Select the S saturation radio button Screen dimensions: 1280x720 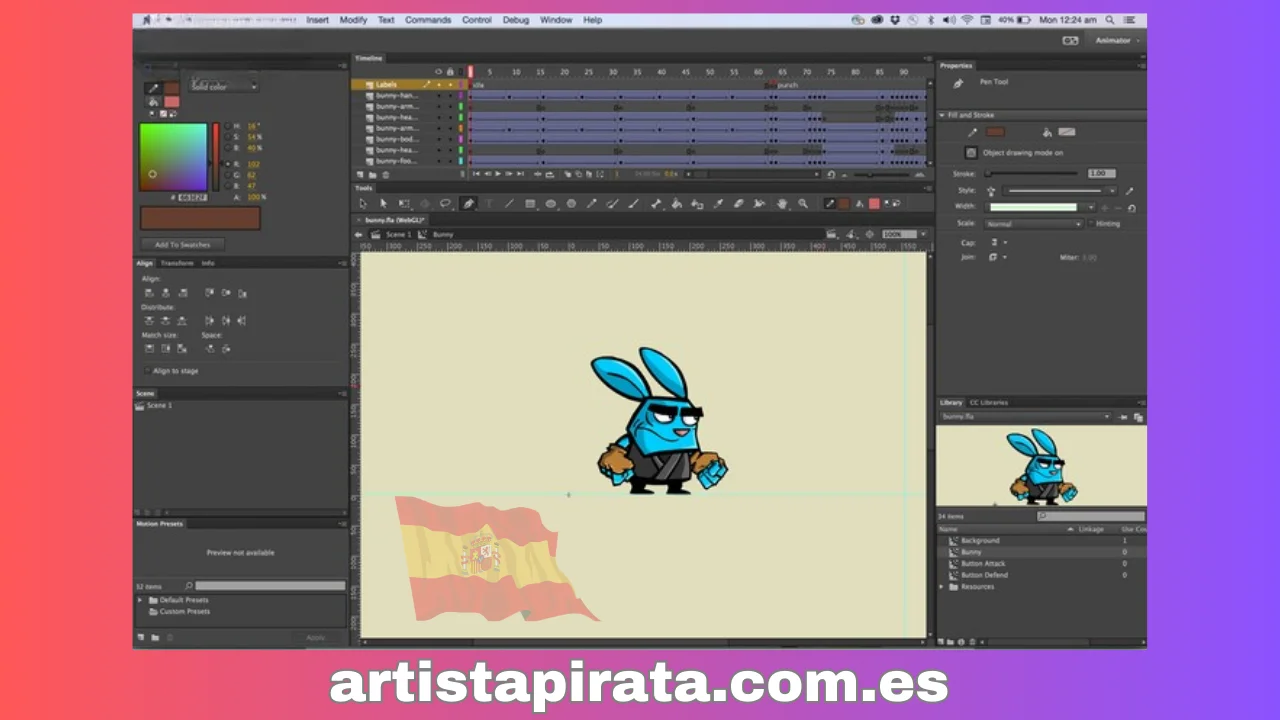[226, 137]
